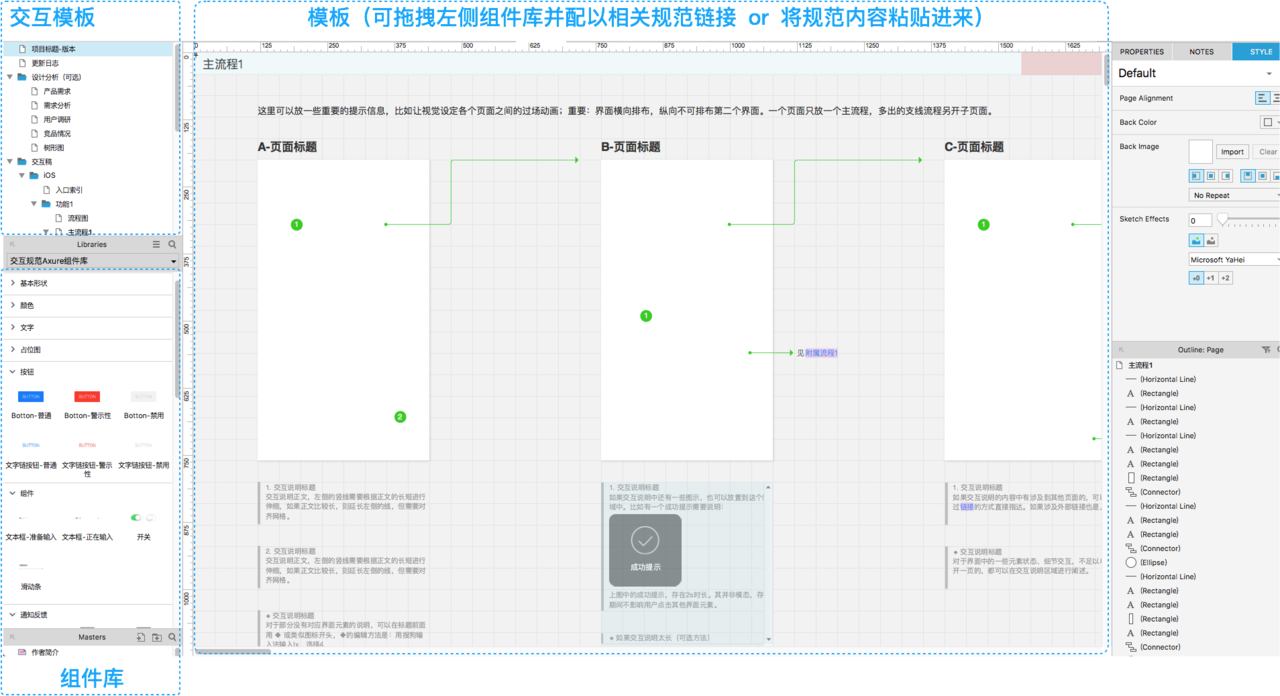Select the Botton-禁用 disabled button widget
This screenshot has width=1280, height=696.
pyautogui.click(x=144, y=397)
